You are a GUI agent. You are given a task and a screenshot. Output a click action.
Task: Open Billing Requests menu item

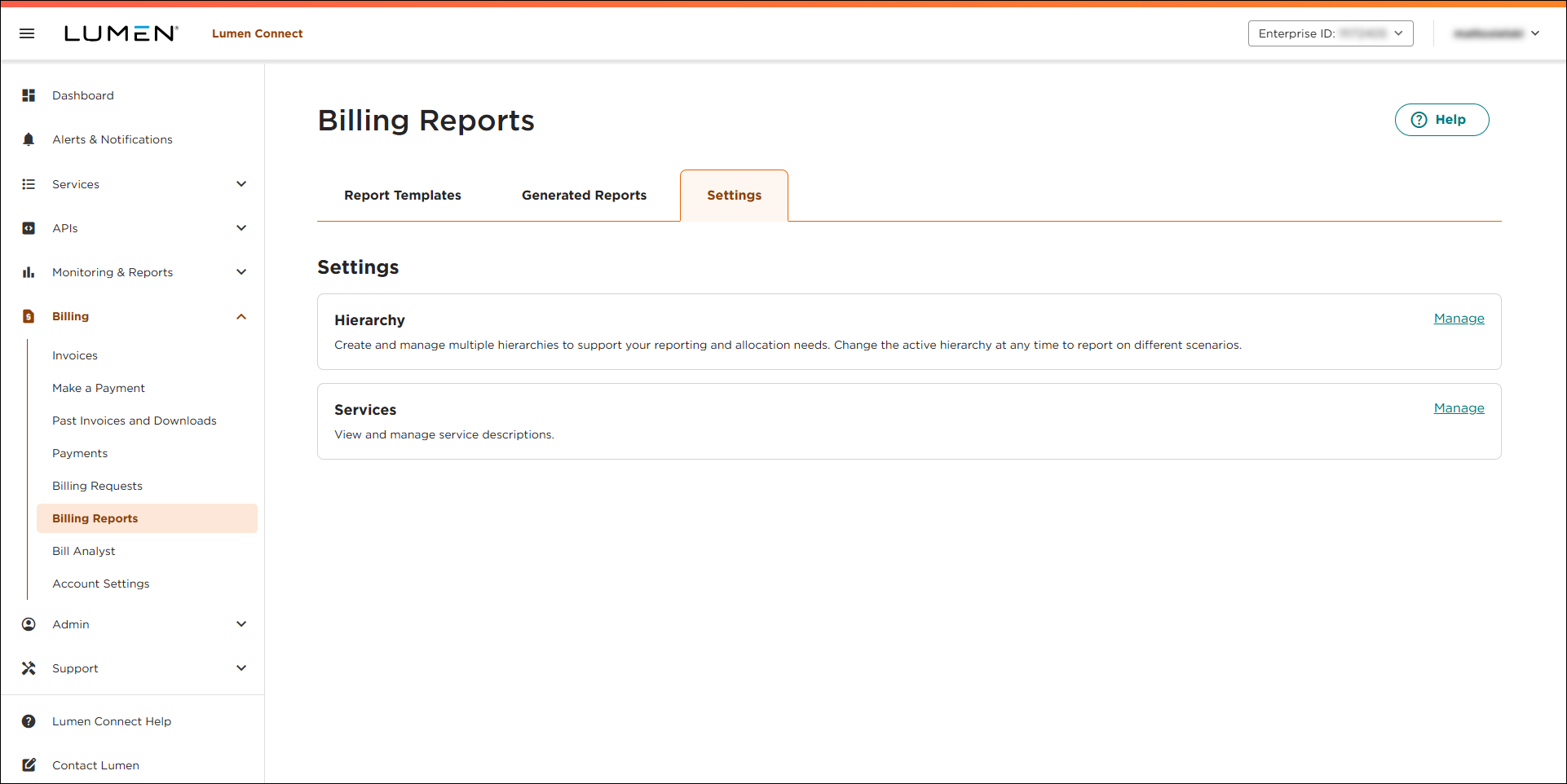[98, 486]
